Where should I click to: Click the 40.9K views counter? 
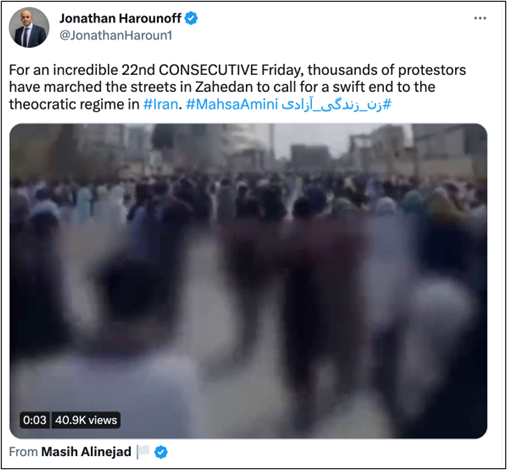pyautogui.click(x=86, y=420)
